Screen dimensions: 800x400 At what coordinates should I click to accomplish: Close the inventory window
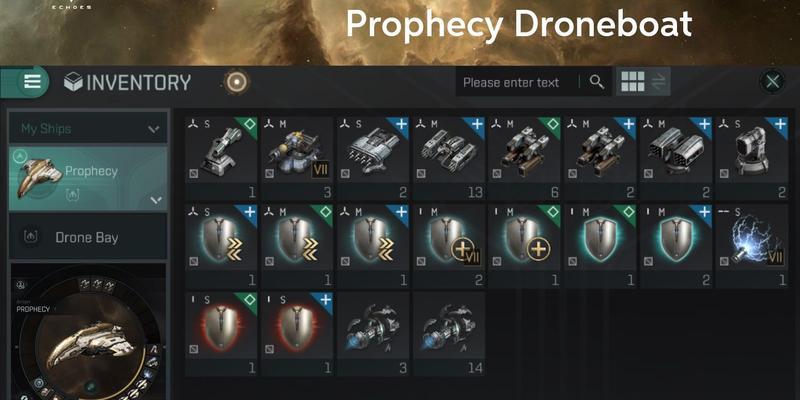[772, 82]
